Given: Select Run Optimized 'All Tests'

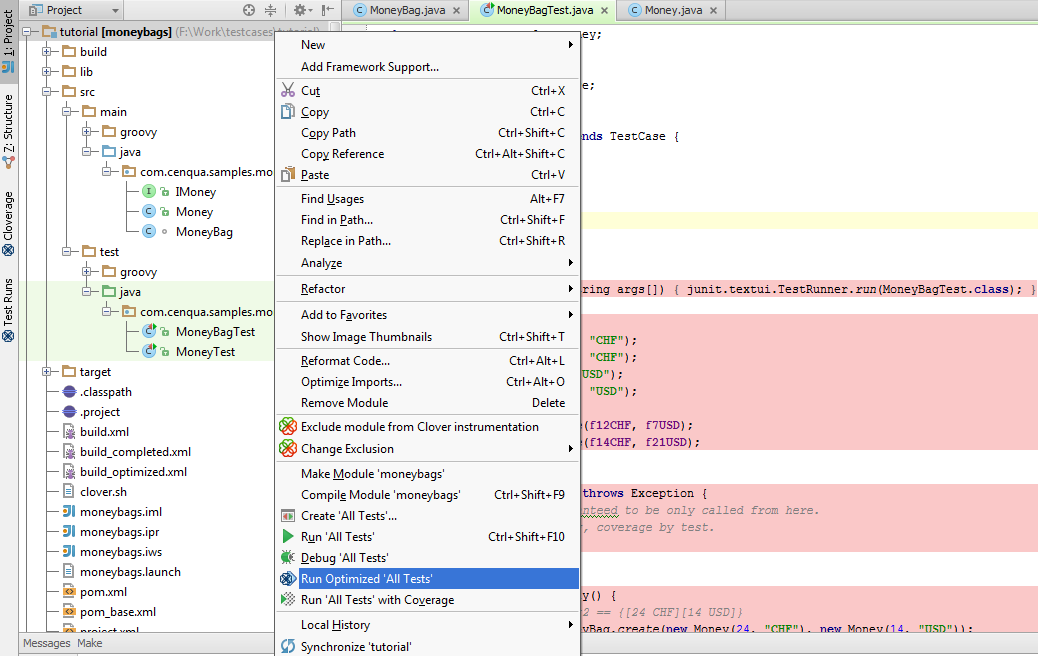Looking at the screenshot, I should [366, 579].
